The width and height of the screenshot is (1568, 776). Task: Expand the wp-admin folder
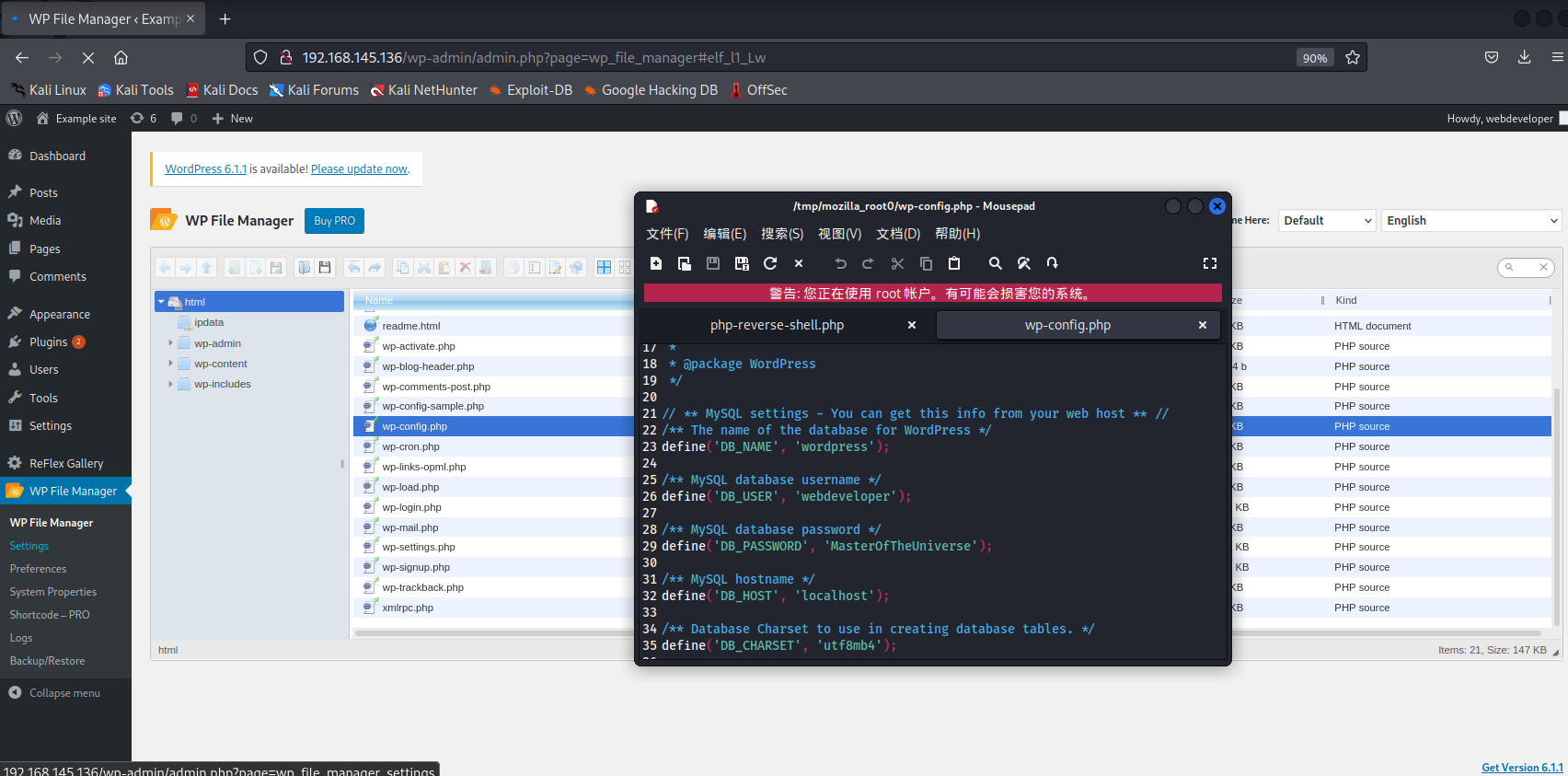click(170, 343)
